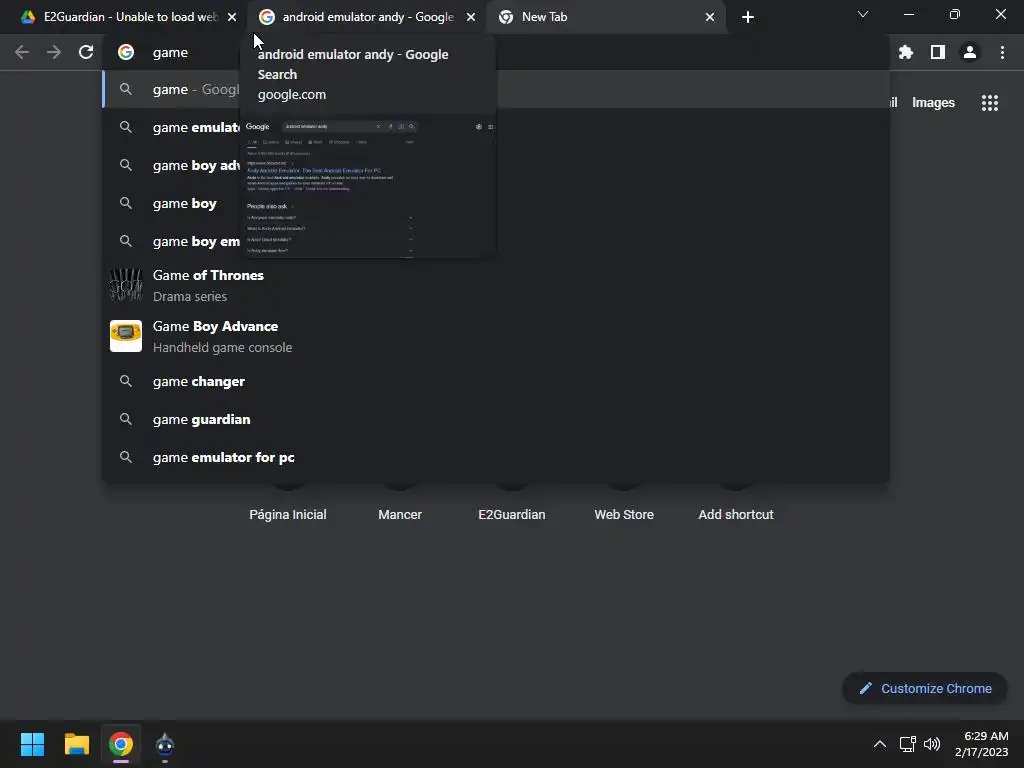The height and width of the screenshot is (768, 1024).
Task: Open Chrome's three-dot menu
Action: [1002, 52]
